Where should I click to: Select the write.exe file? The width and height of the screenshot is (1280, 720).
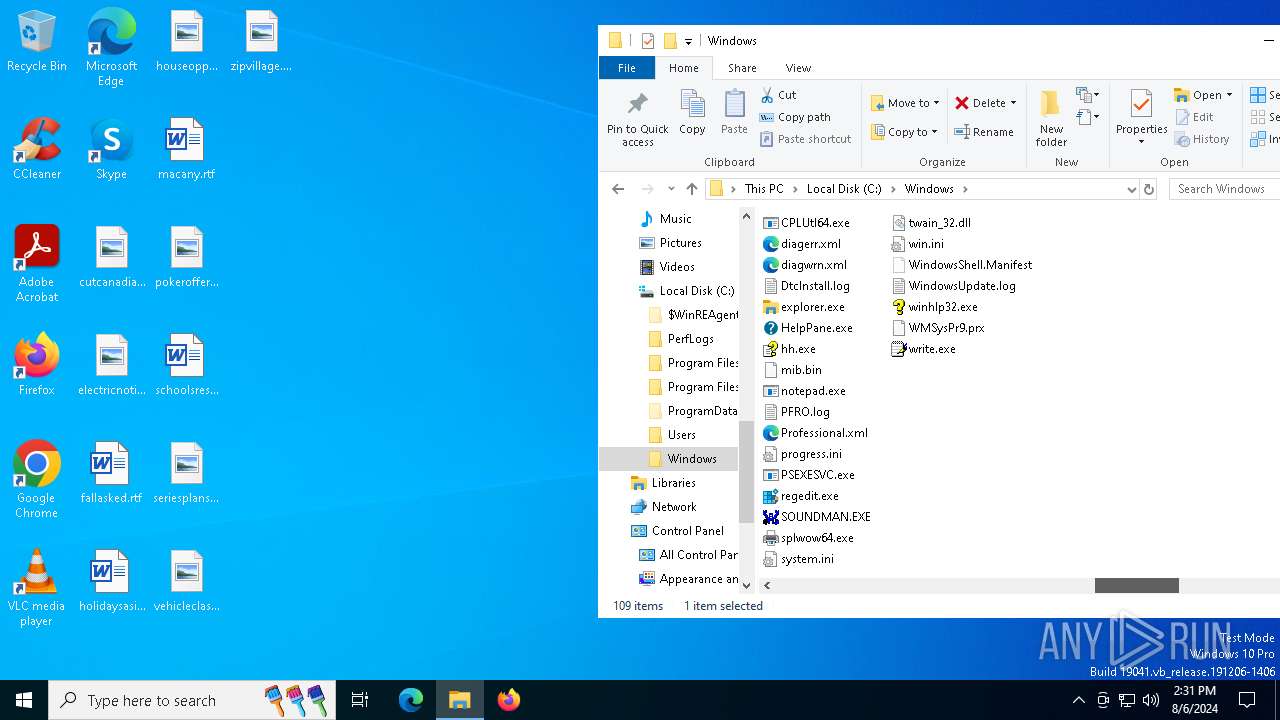pos(923,349)
